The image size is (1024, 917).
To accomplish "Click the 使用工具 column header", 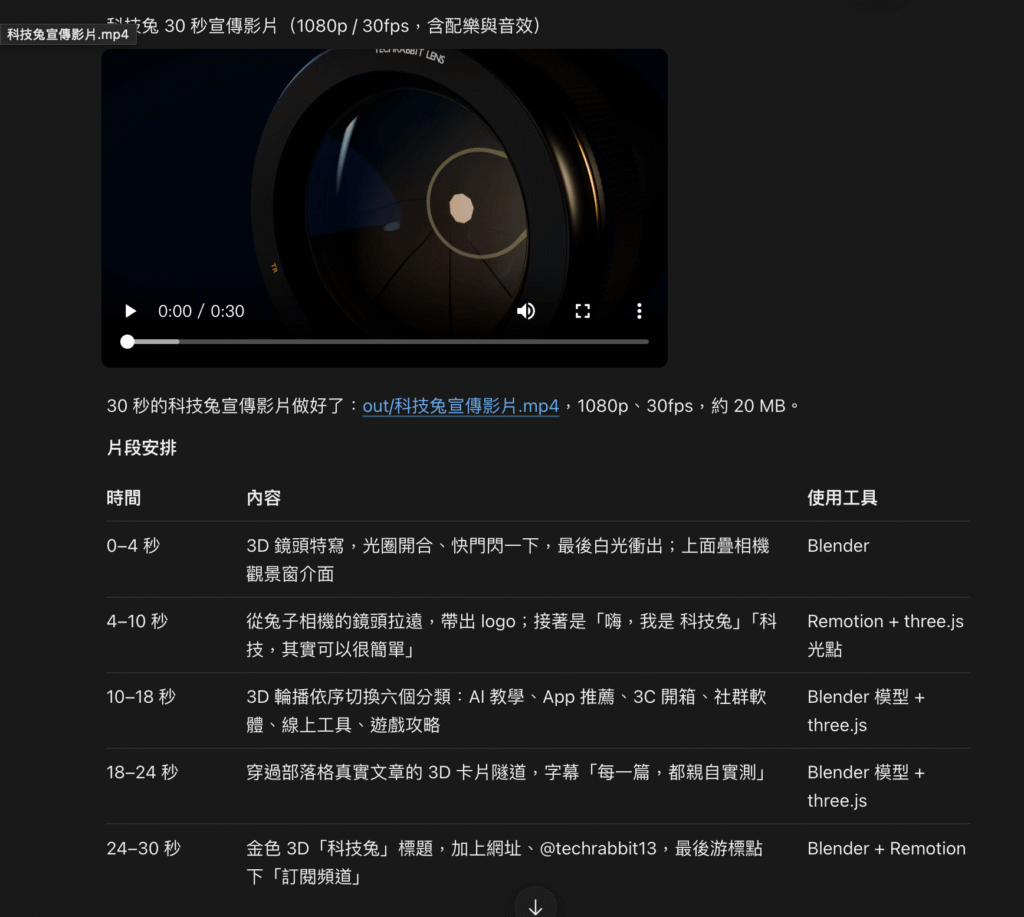I will [x=842, y=498].
